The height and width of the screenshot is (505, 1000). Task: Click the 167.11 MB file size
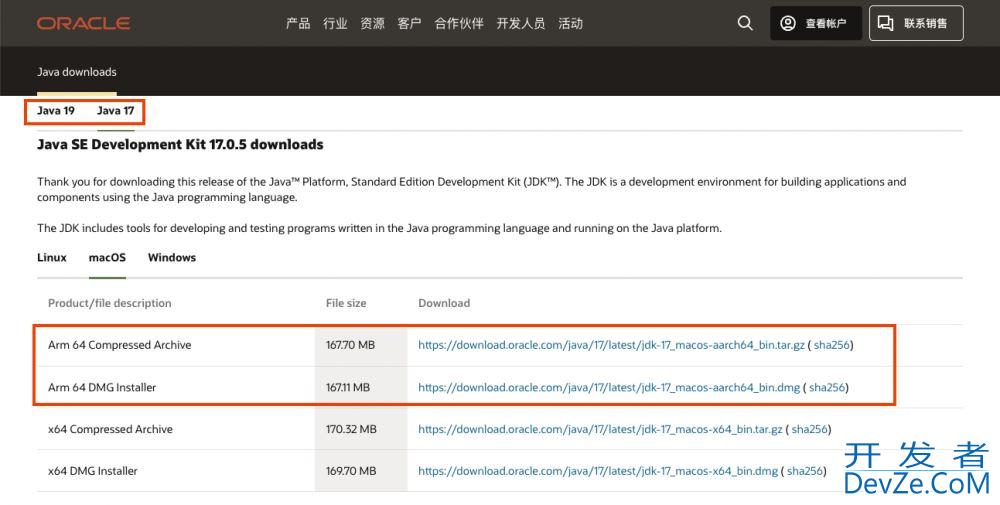[348, 387]
